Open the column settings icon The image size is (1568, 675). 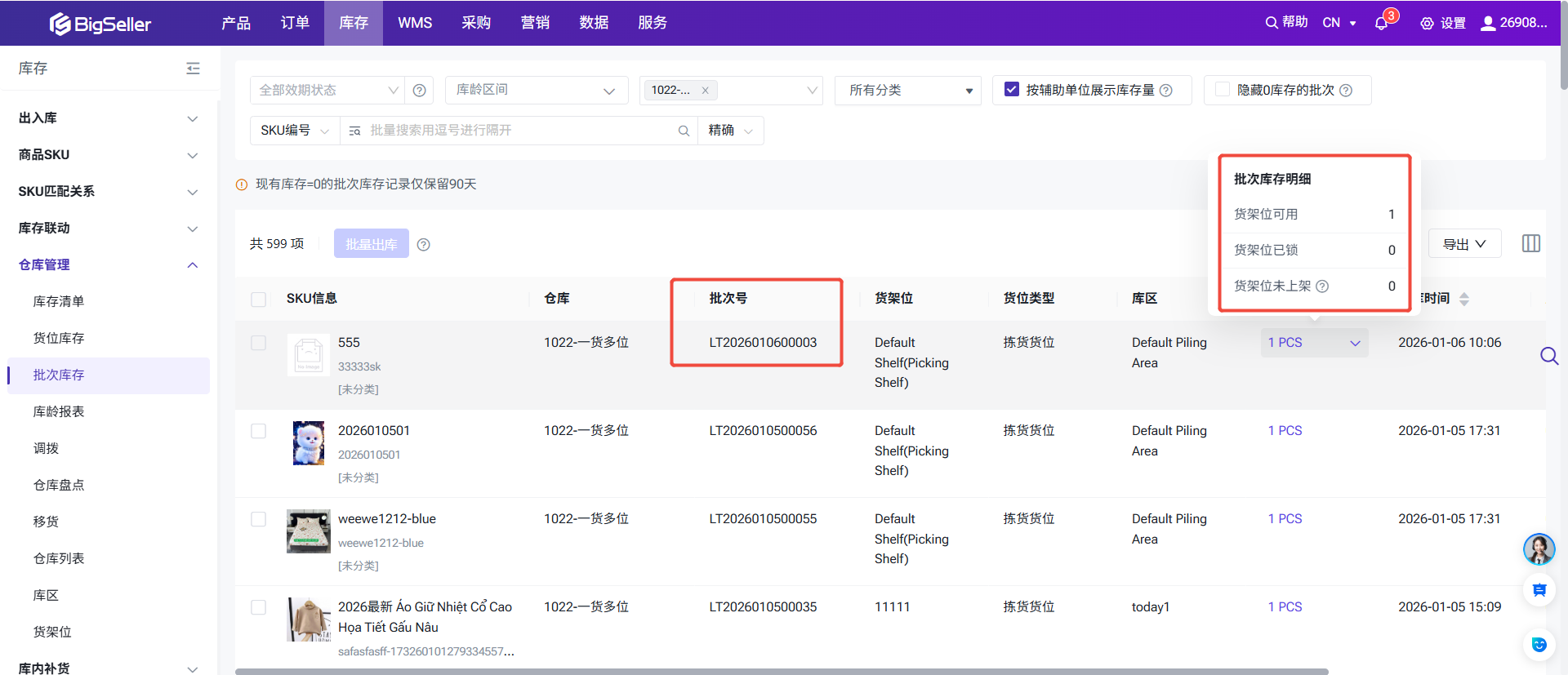1531,243
